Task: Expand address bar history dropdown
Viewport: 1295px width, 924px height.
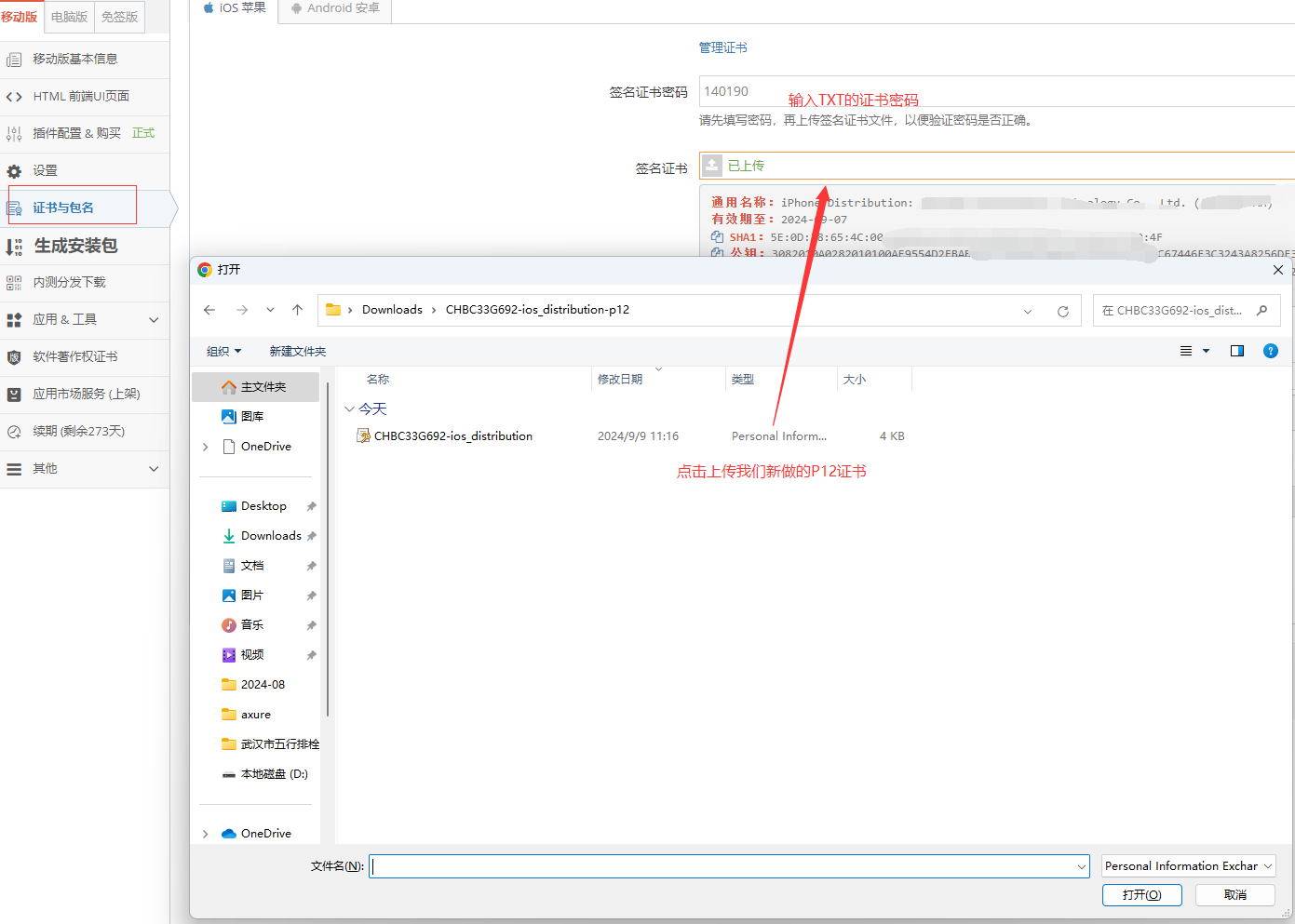Action: [x=1028, y=311]
